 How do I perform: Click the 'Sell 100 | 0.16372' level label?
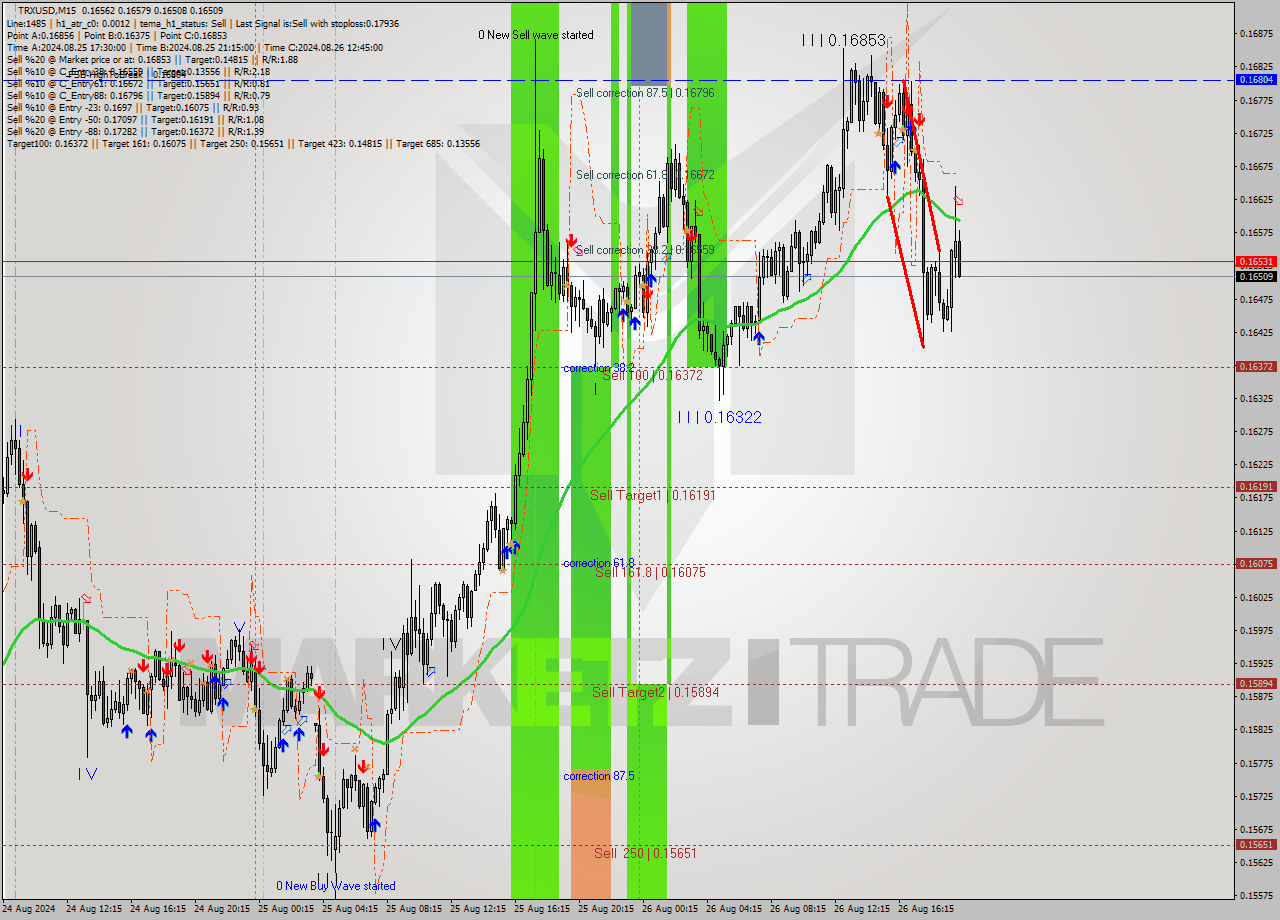click(x=652, y=375)
